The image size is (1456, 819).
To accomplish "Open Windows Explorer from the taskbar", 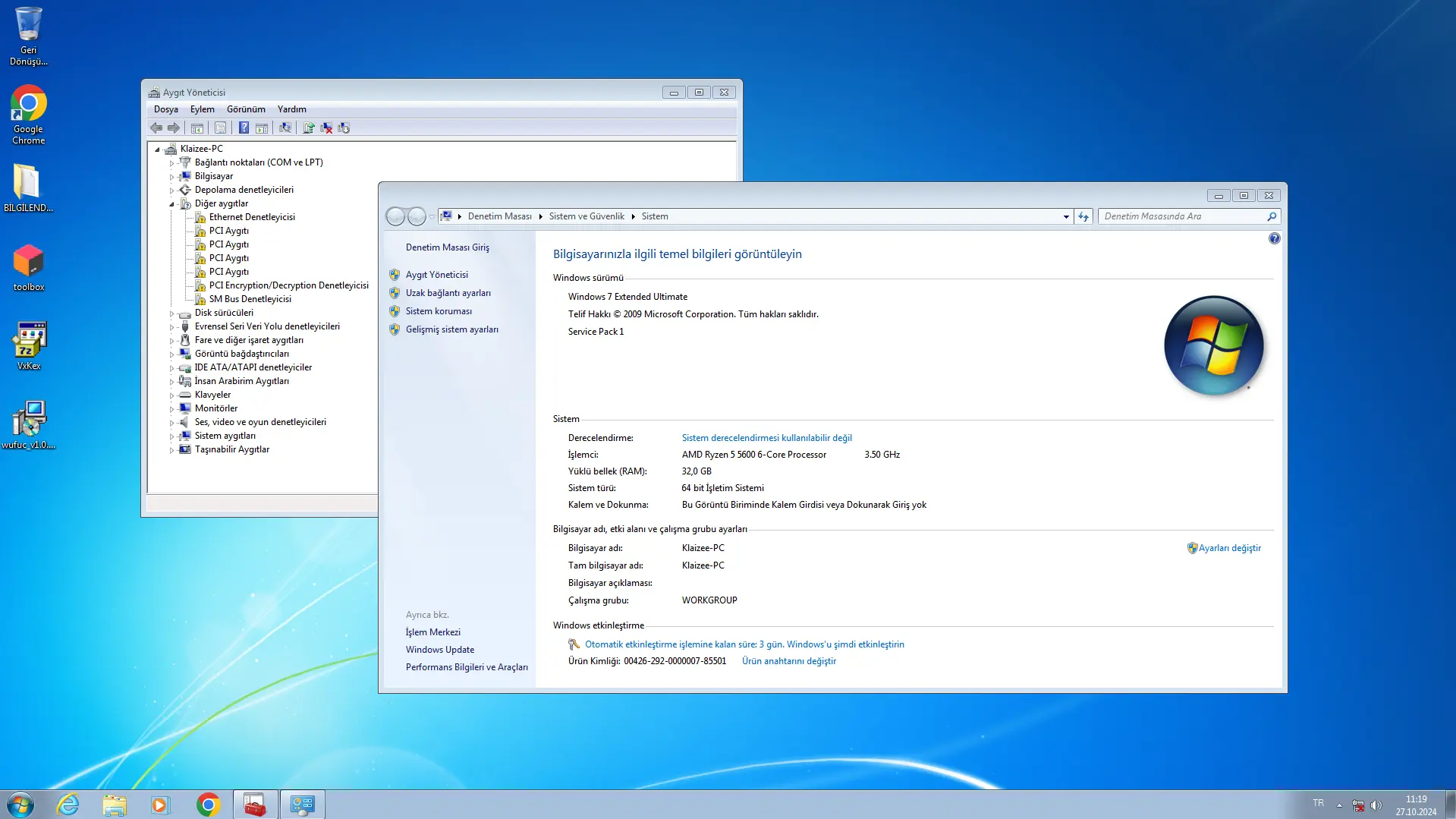I will click(115, 805).
